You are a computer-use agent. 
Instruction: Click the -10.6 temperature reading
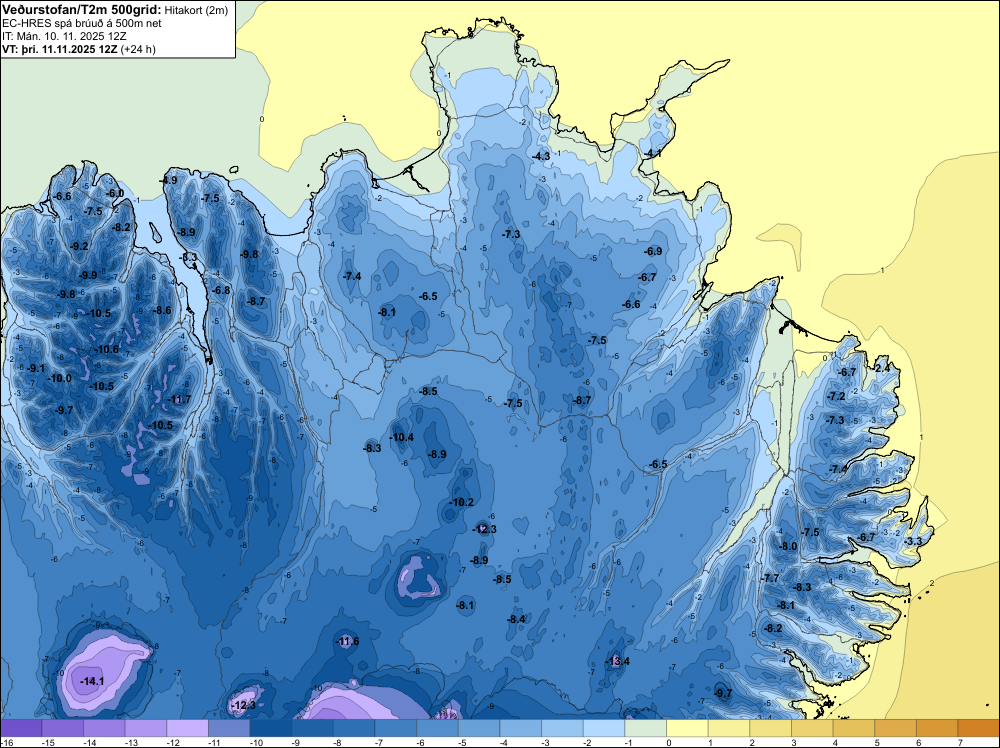point(107,349)
